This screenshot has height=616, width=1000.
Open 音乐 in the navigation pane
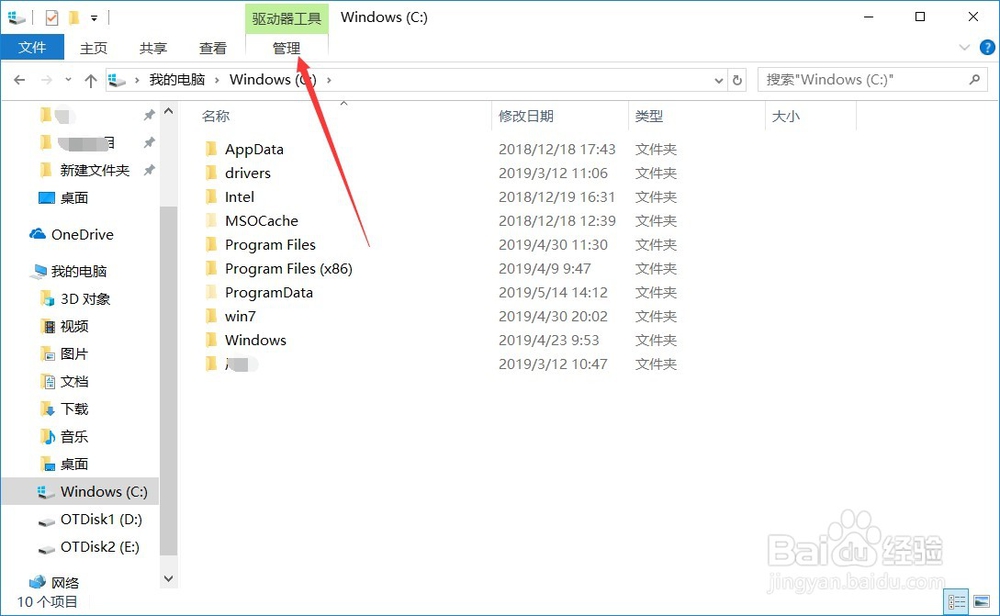coord(74,437)
